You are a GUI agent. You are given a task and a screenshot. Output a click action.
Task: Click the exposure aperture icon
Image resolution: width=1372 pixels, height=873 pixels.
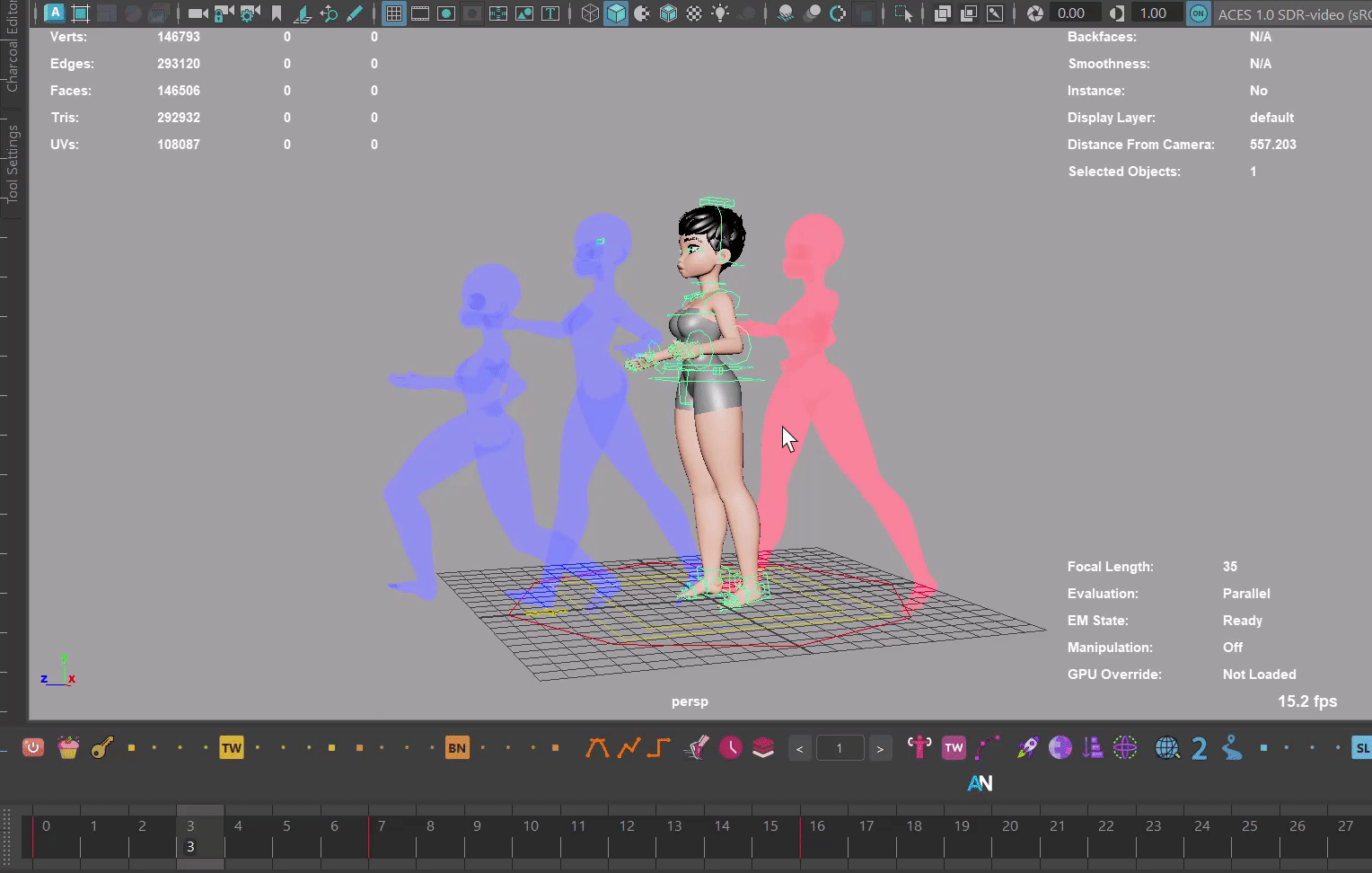tap(1035, 13)
